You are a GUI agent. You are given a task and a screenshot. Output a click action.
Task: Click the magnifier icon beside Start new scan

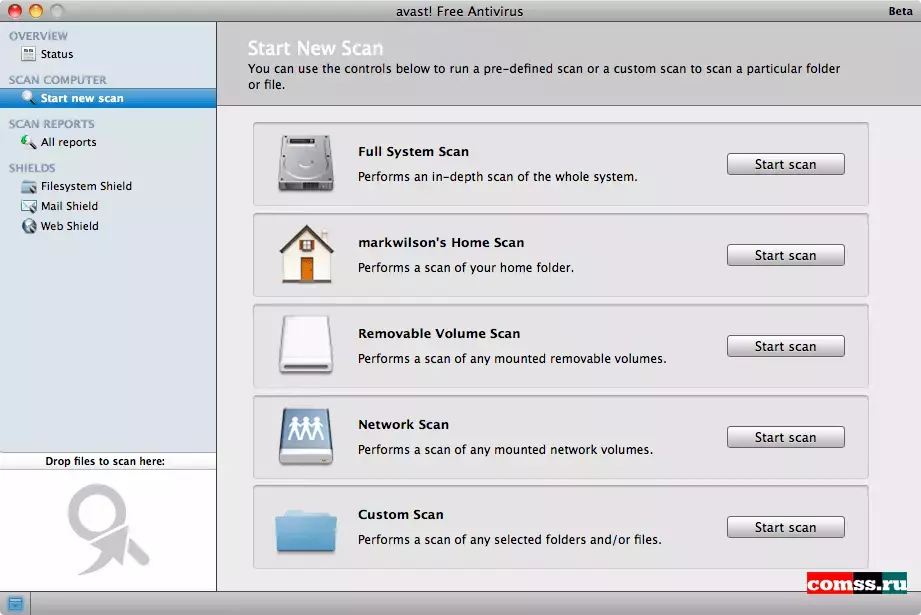coord(28,98)
